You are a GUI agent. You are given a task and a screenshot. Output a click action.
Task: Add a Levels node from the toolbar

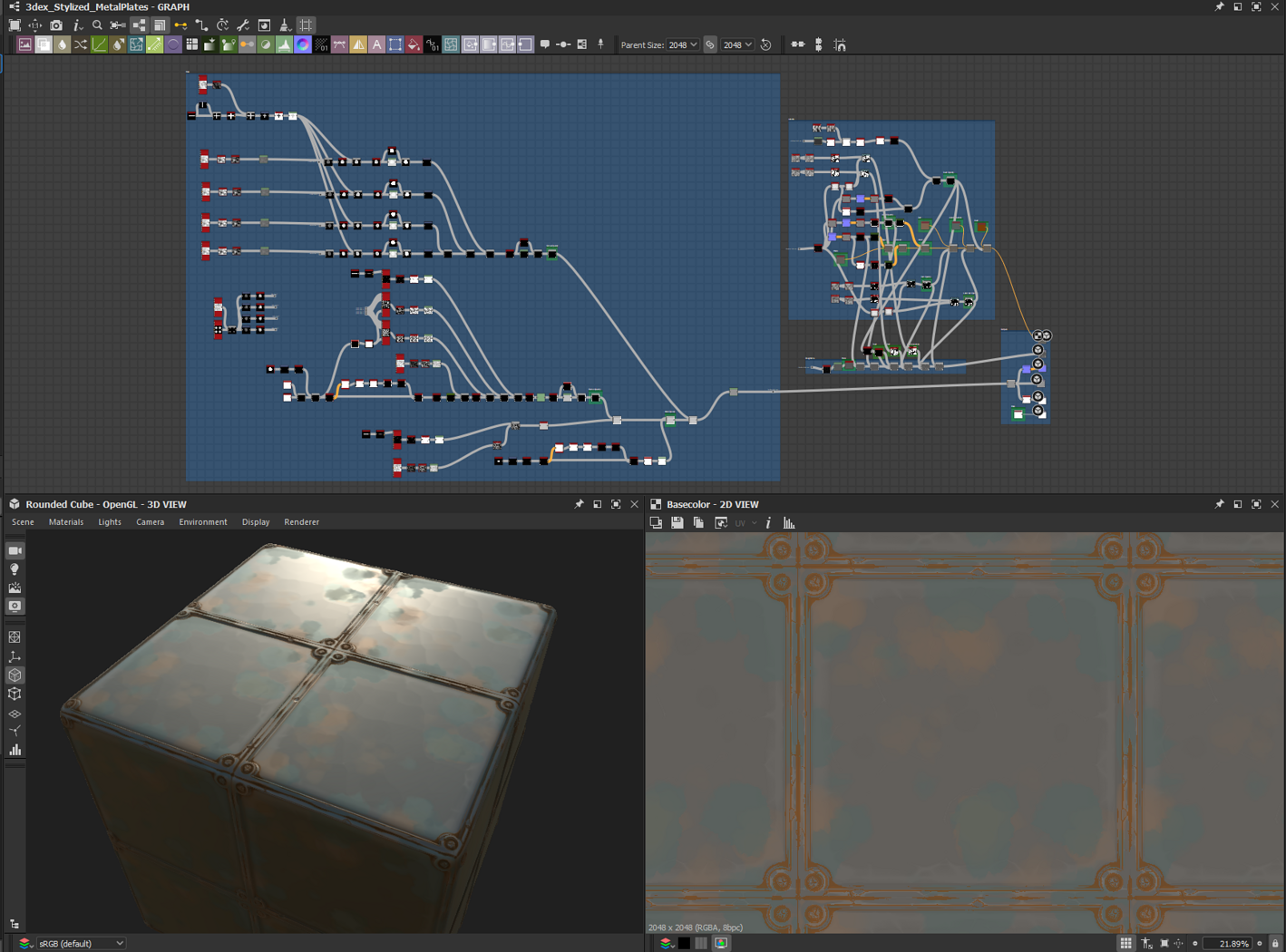285,44
